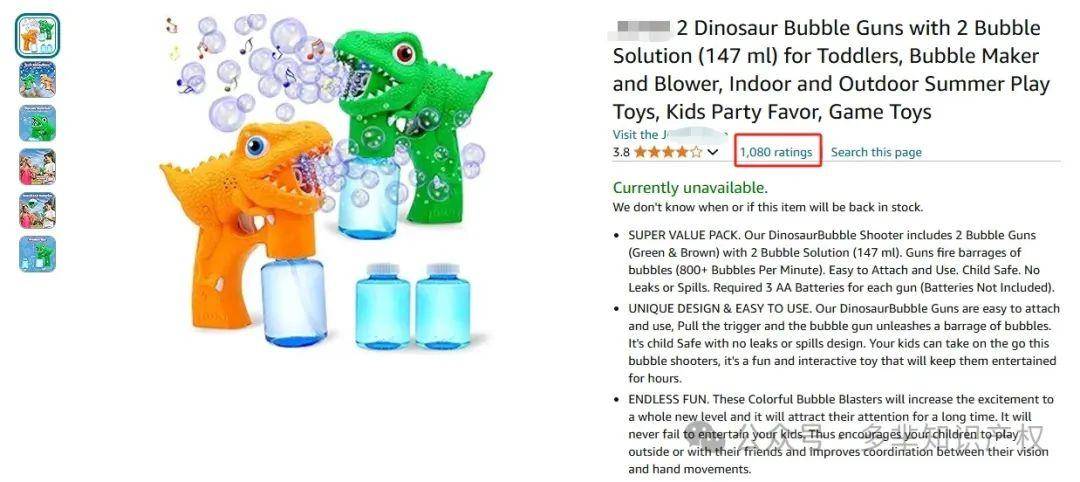Open the 1,080 ratings link

point(776,152)
